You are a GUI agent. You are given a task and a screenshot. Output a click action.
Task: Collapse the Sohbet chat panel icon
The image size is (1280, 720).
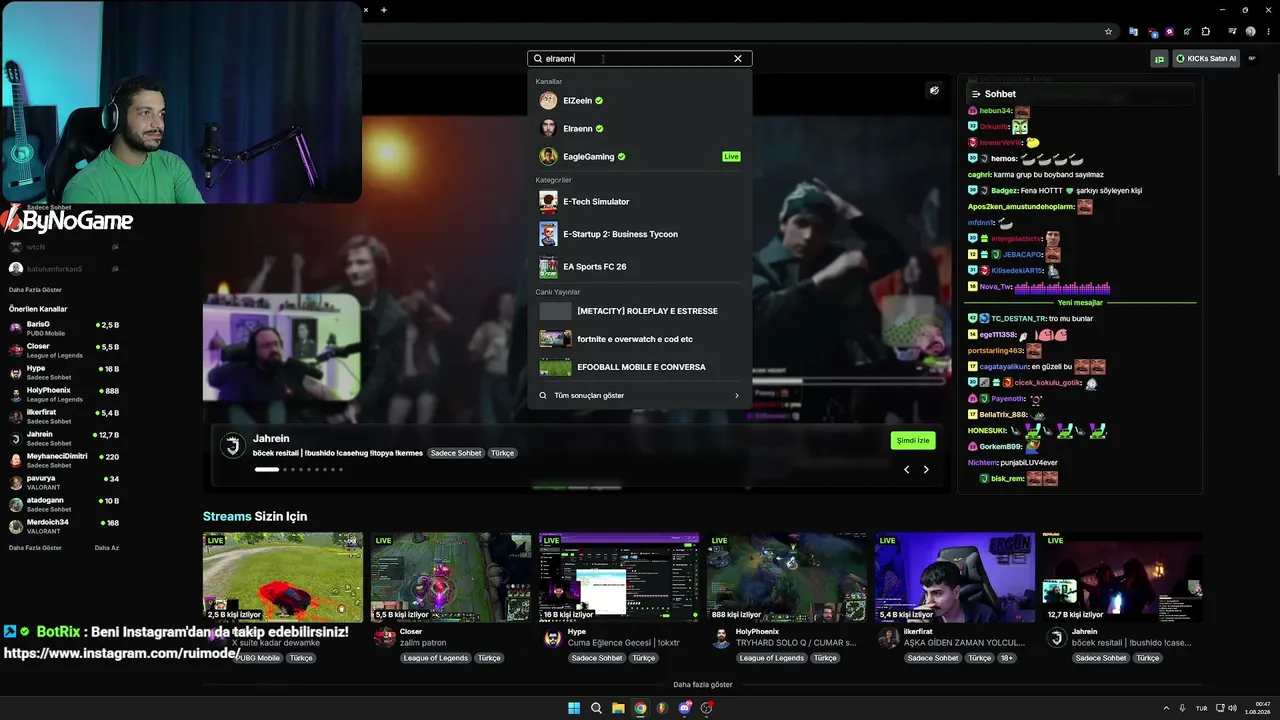pos(976,94)
